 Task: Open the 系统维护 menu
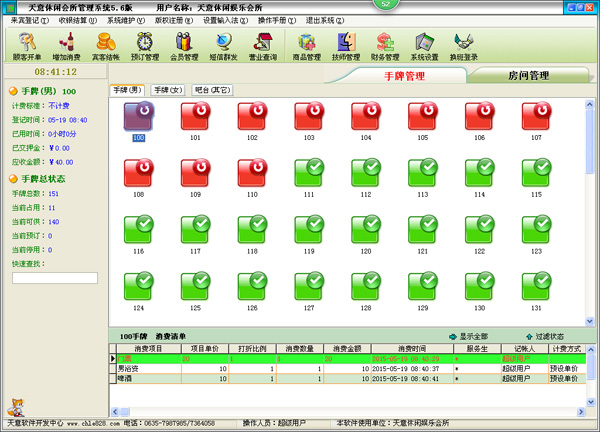[125, 20]
